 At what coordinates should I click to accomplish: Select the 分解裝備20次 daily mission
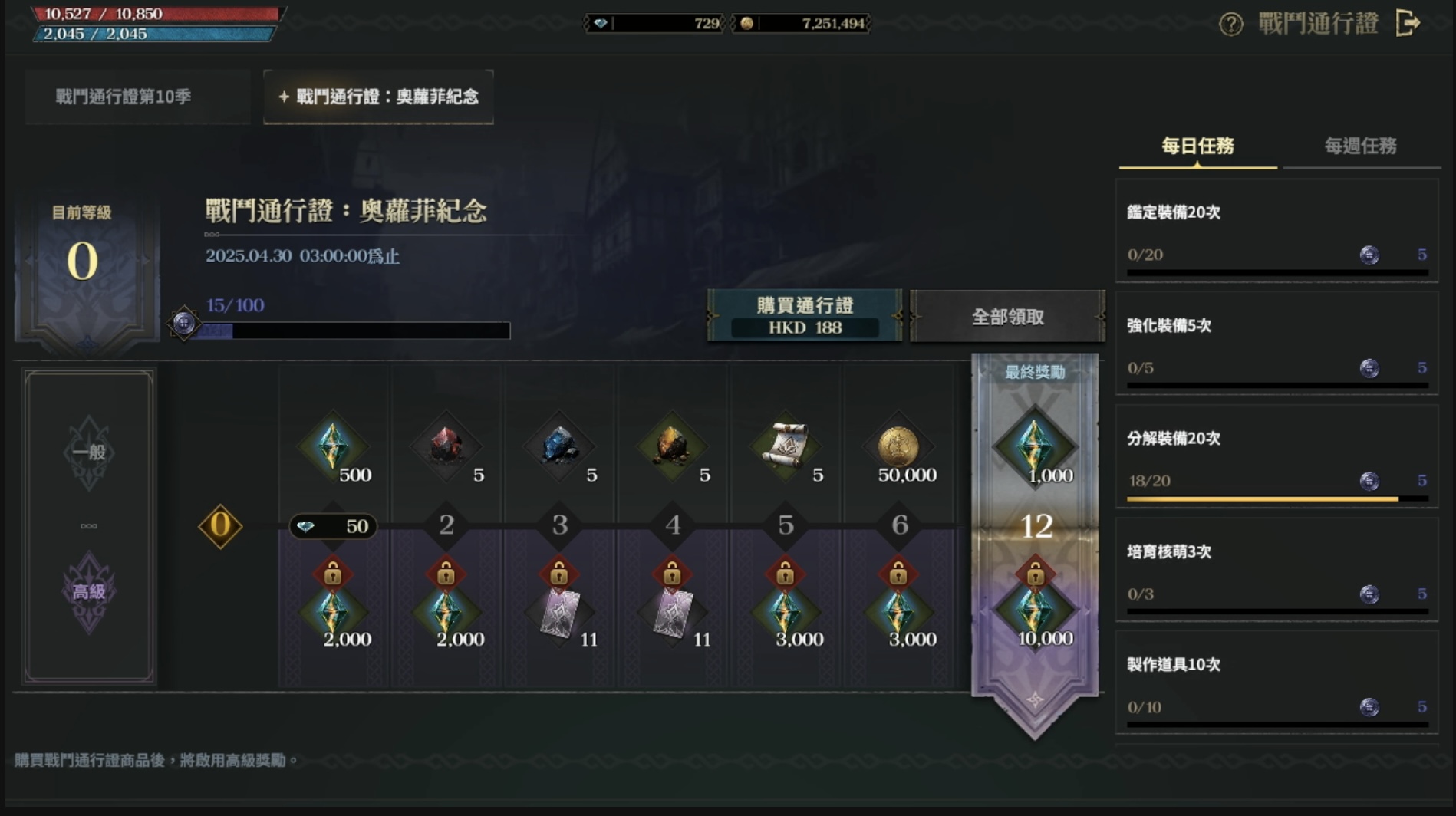[x=1276, y=459]
